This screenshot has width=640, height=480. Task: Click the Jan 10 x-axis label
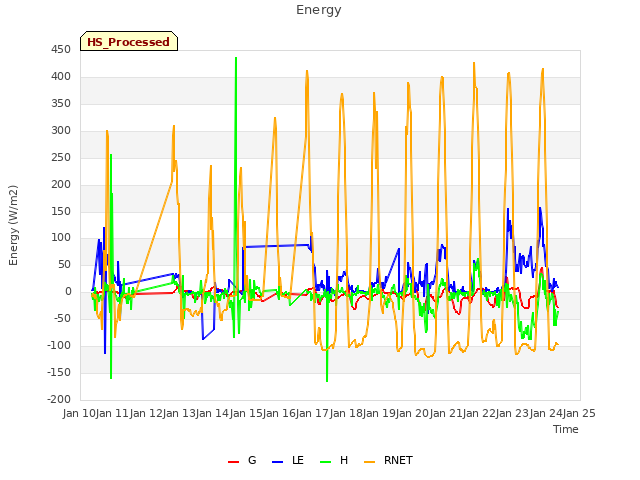(x=79, y=413)
